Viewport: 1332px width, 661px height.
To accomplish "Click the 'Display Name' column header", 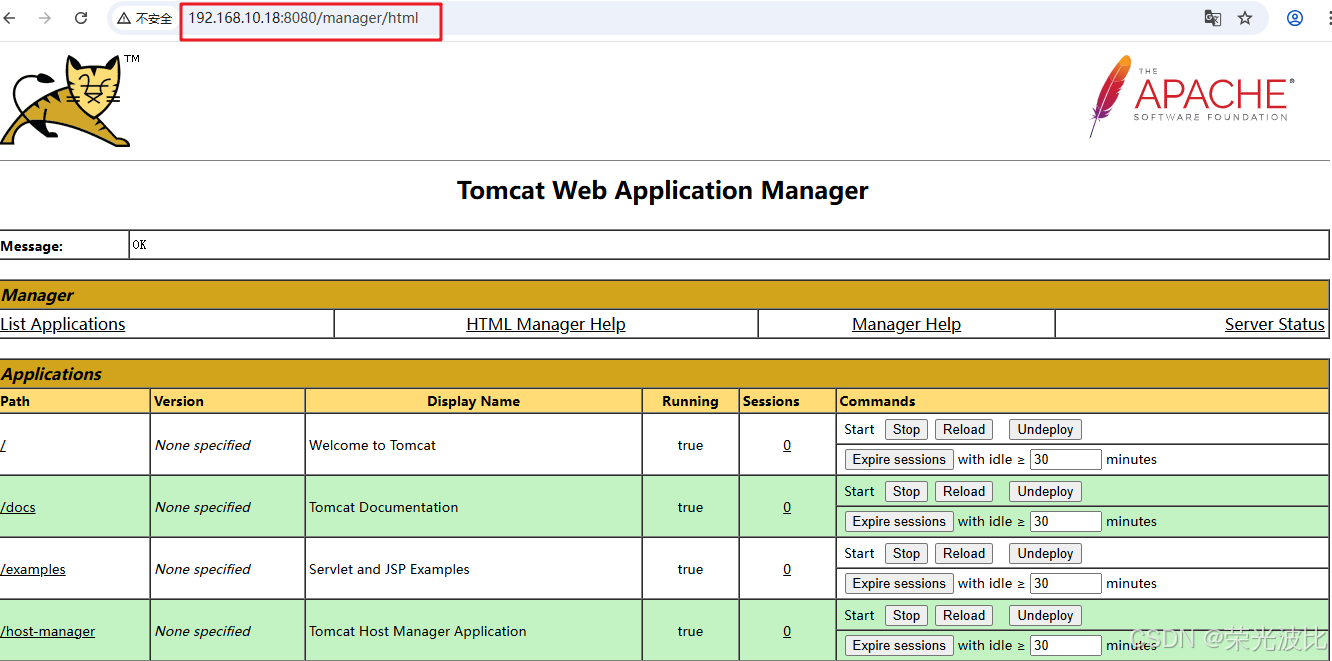I will [473, 401].
